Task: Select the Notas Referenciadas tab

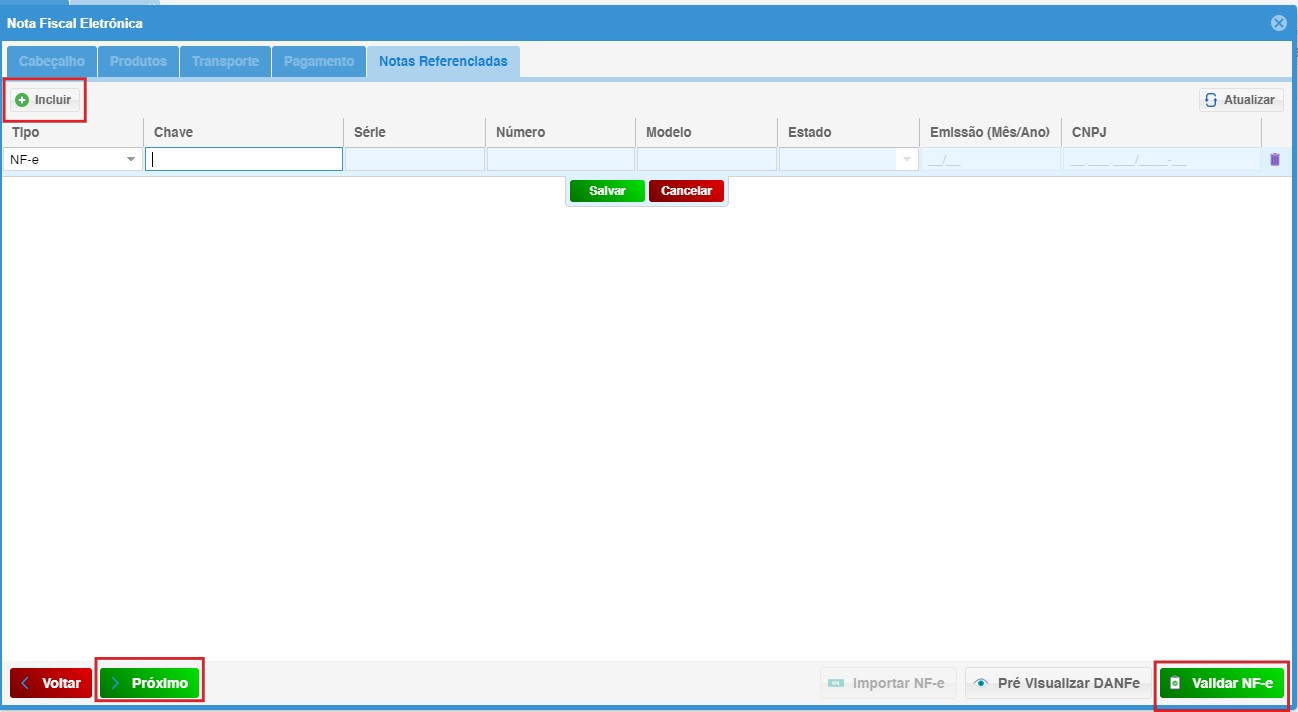Action: click(442, 62)
